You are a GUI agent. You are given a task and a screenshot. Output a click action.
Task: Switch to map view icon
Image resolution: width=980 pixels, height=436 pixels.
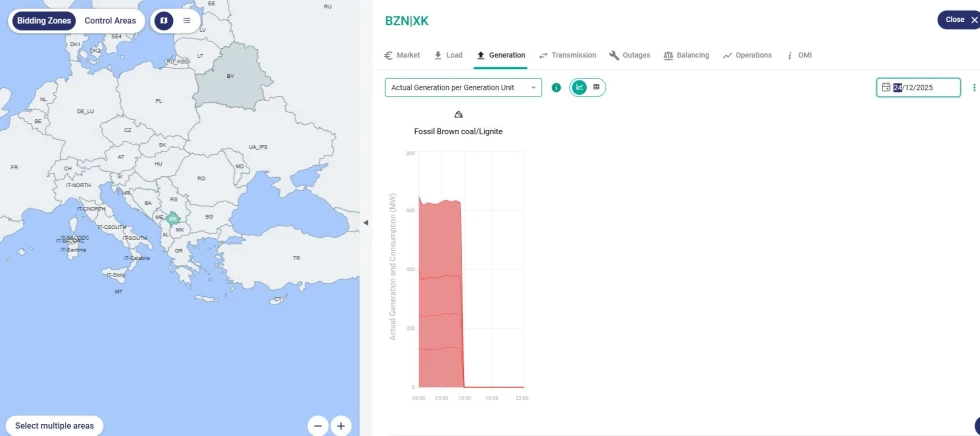tap(165, 20)
